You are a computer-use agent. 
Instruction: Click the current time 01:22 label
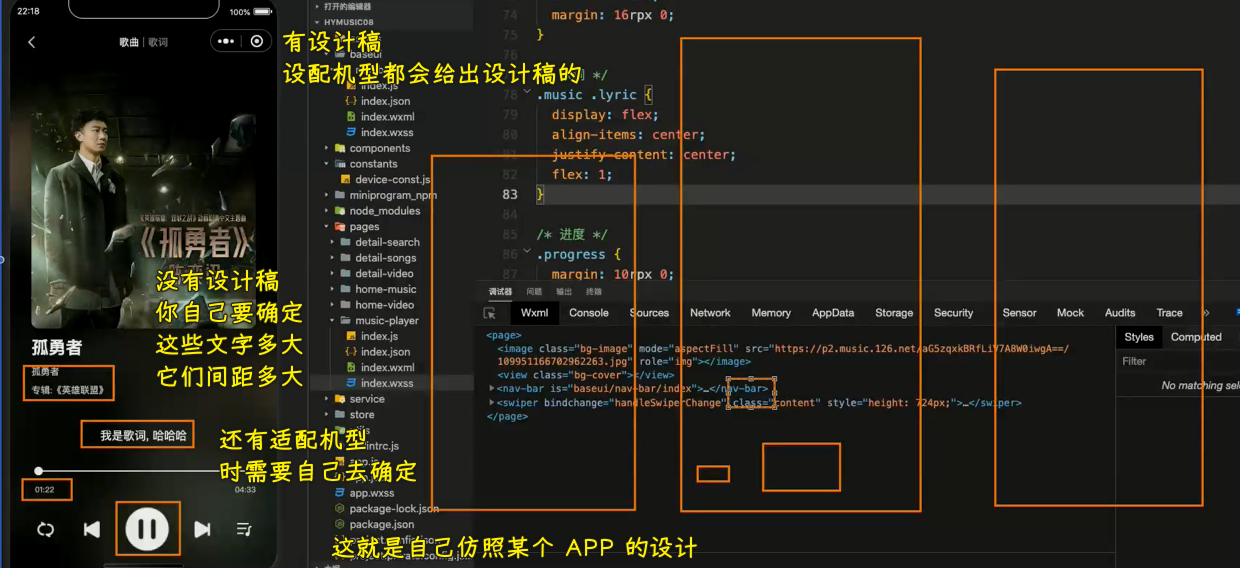(x=44, y=490)
